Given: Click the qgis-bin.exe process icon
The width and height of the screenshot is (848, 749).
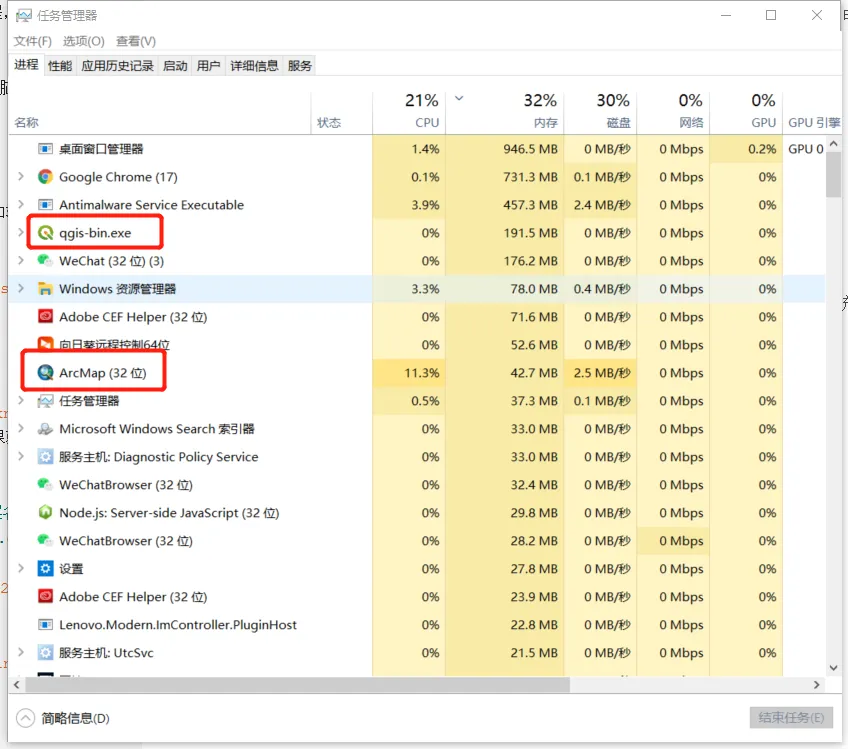Looking at the screenshot, I should (45, 233).
